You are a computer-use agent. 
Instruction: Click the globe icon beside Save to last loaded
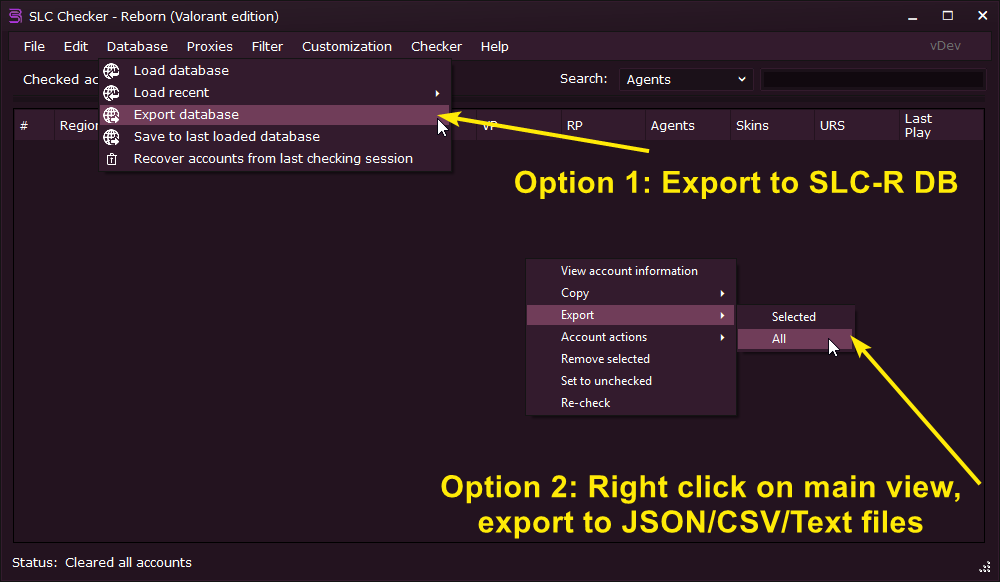(112, 137)
